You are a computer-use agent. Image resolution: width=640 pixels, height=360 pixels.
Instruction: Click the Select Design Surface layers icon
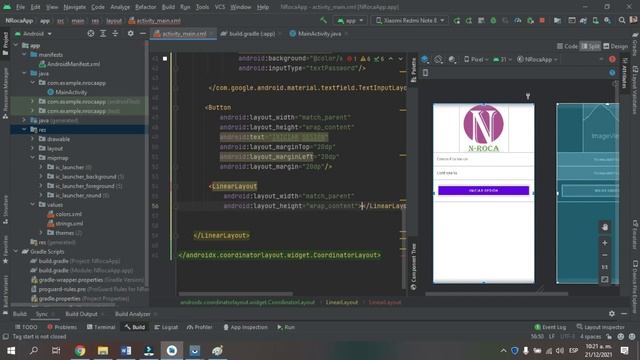click(x=424, y=59)
